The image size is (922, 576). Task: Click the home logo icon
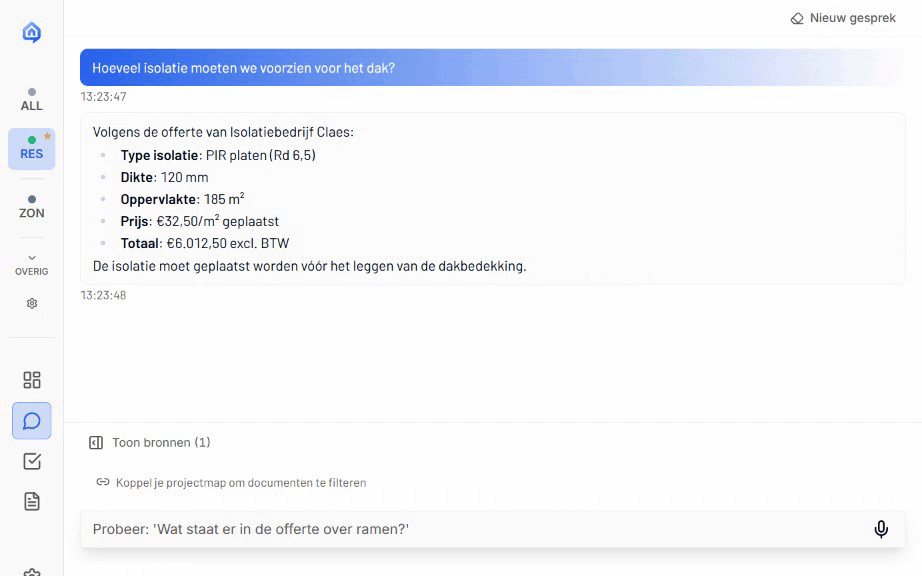[32, 33]
